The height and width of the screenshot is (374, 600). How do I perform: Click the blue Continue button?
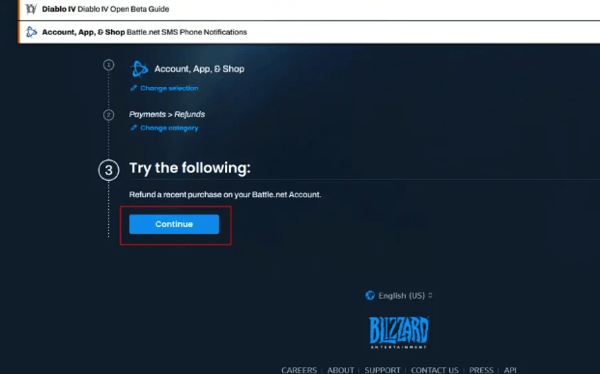(x=174, y=224)
